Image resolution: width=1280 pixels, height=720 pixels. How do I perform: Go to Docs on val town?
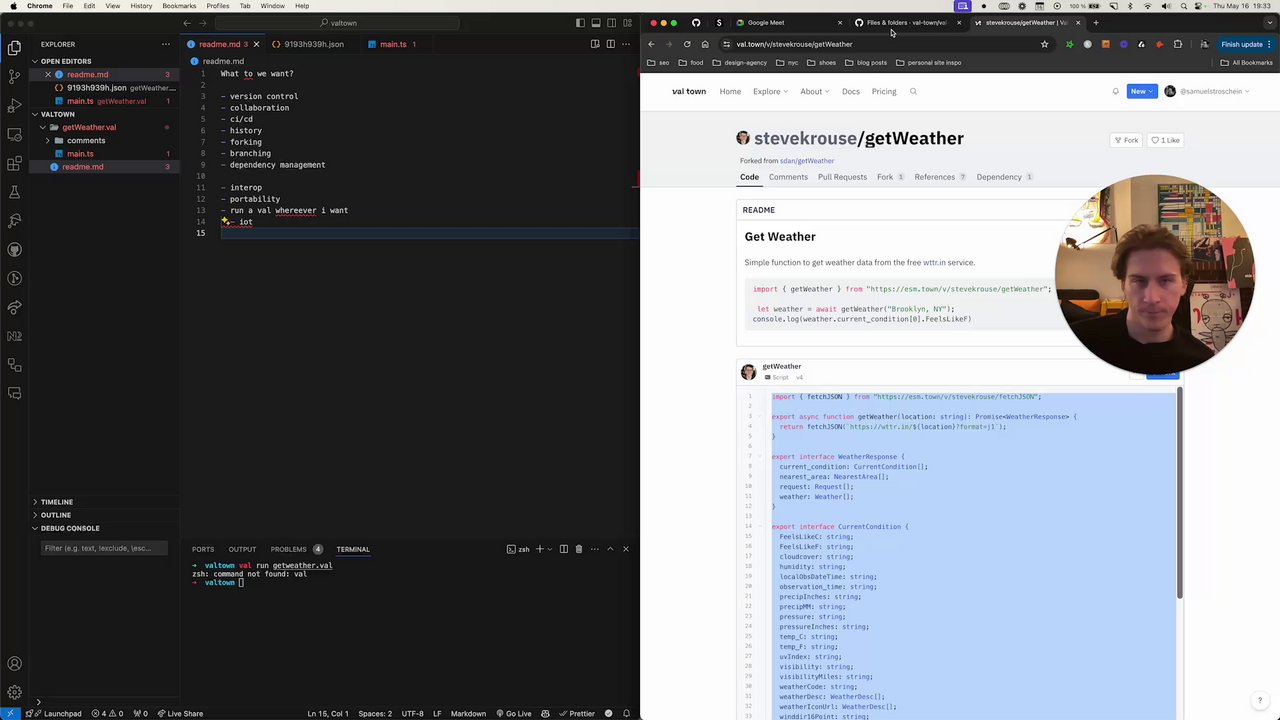coord(851,91)
